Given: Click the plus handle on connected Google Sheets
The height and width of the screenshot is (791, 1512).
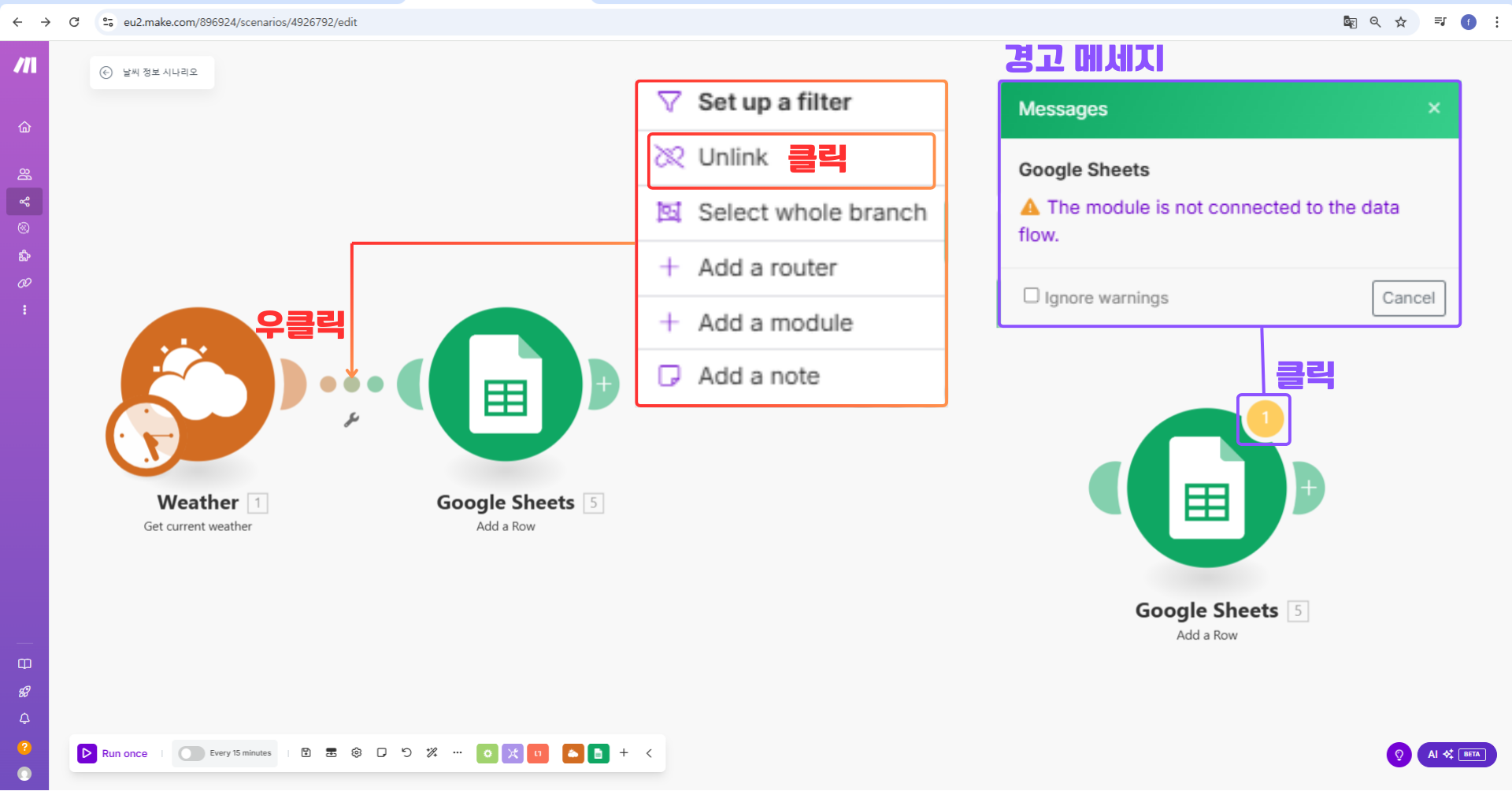Looking at the screenshot, I should click(604, 384).
